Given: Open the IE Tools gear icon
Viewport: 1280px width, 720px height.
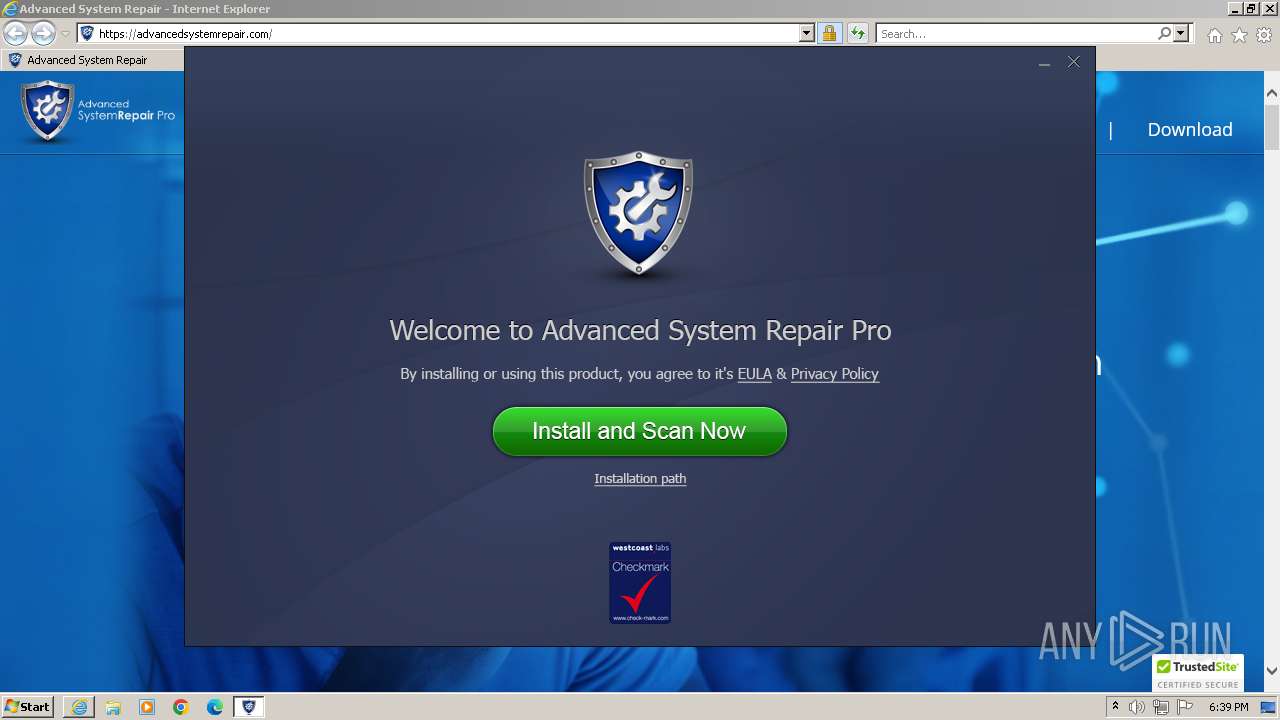Looking at the screenshot, I should coord(1264,35).
